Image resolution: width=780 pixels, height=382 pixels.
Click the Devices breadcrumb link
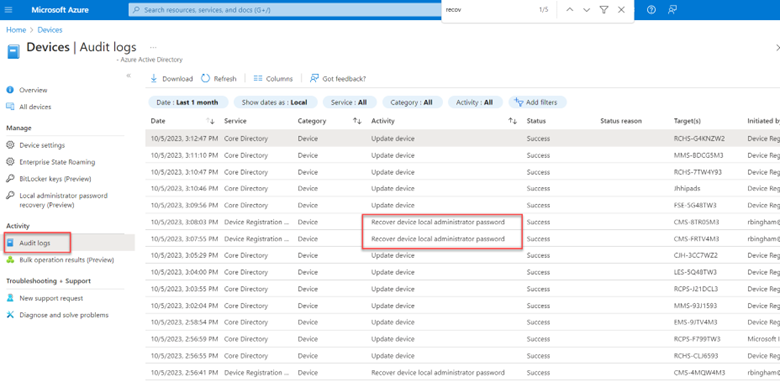tap(50, 30)
